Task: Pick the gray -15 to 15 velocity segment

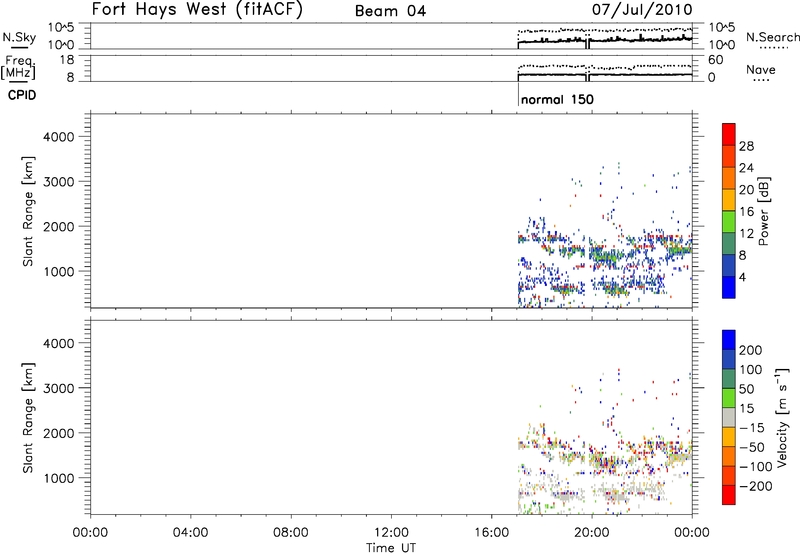Action: pos(729,418)
